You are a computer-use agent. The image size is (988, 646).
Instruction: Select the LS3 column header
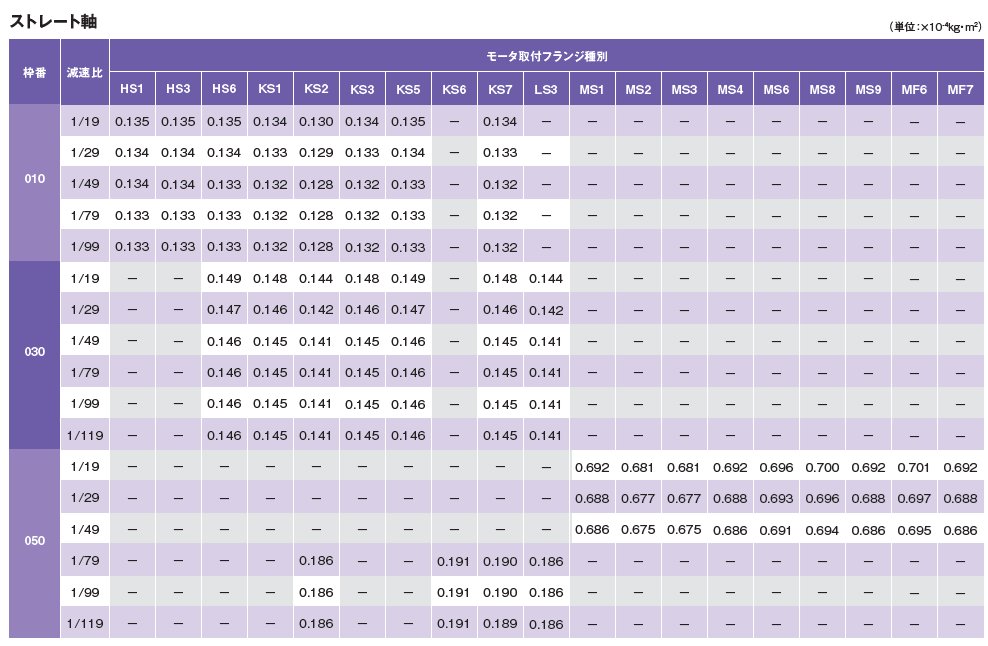click(547, 87)
